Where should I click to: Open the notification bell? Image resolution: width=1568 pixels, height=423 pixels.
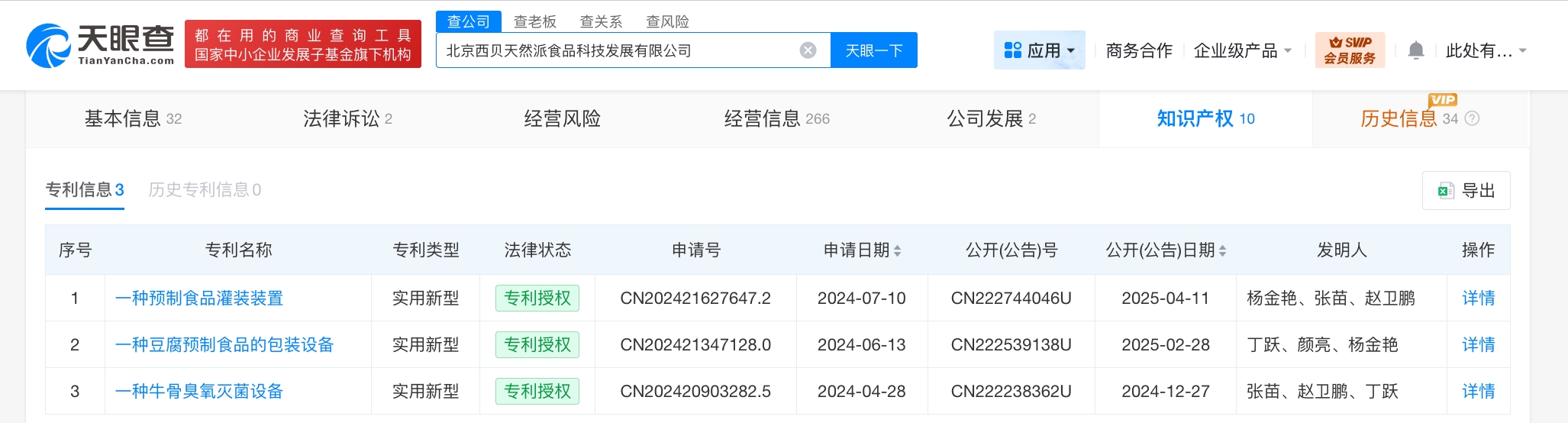(1415, 50)
